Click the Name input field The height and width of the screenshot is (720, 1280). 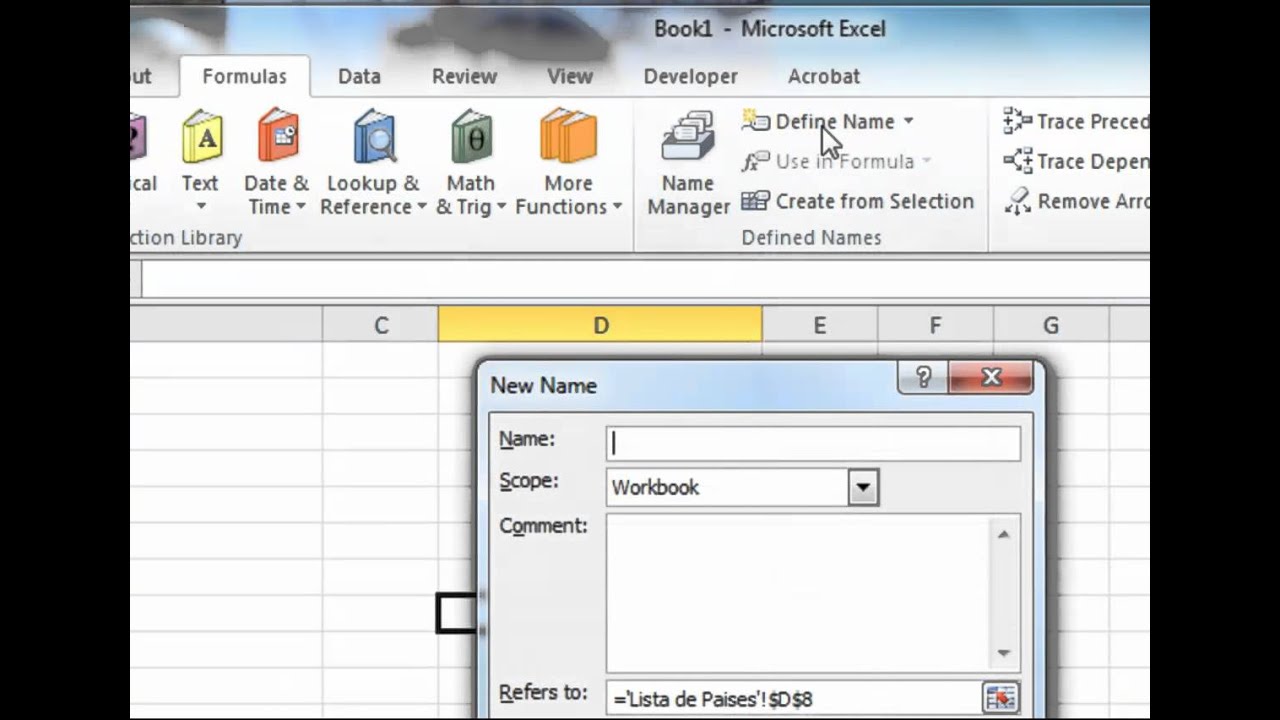coord(813,443)
